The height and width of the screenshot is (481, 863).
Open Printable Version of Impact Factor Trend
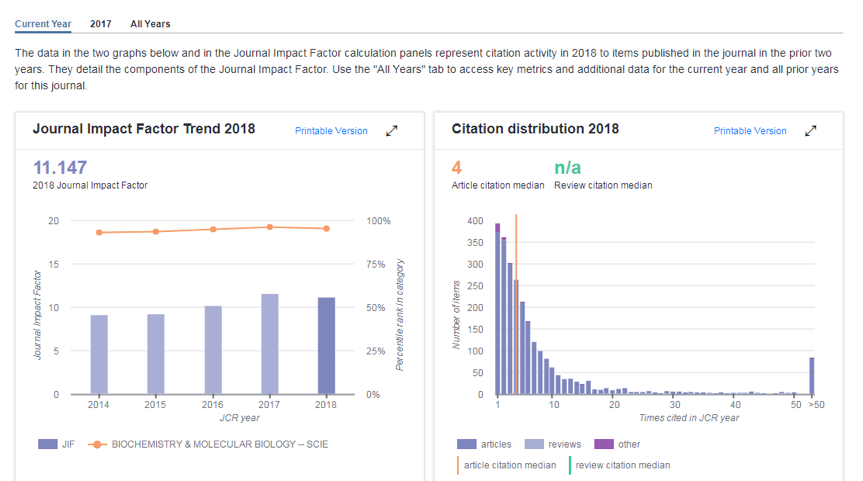(x=331, y=131)
